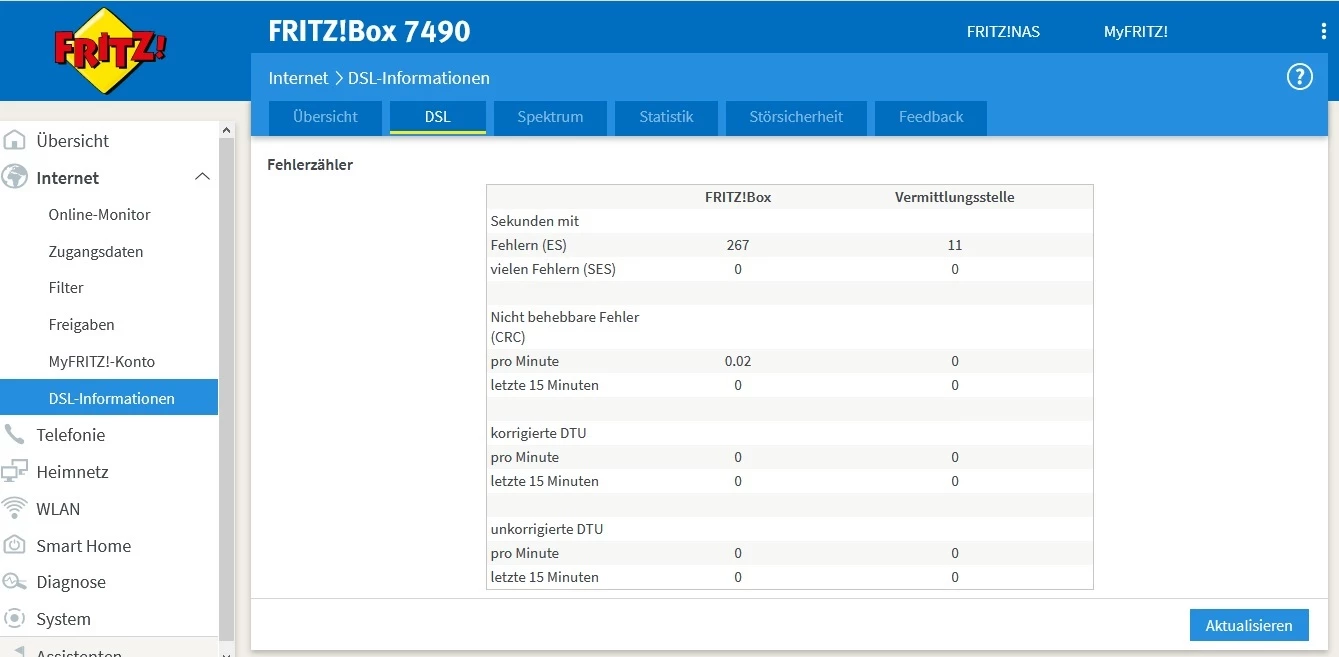Click the 'unkorrigierte DTU' label
Screen dimensions: 1339x657
[547, 529]
